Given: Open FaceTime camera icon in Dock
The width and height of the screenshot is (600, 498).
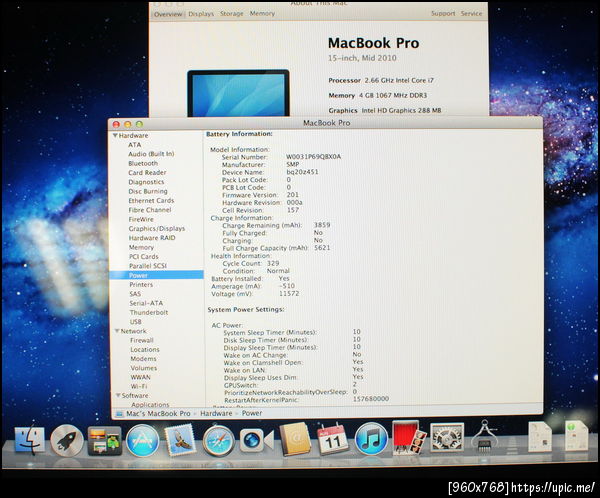Looking at the screenshot, I should [256, 441].
